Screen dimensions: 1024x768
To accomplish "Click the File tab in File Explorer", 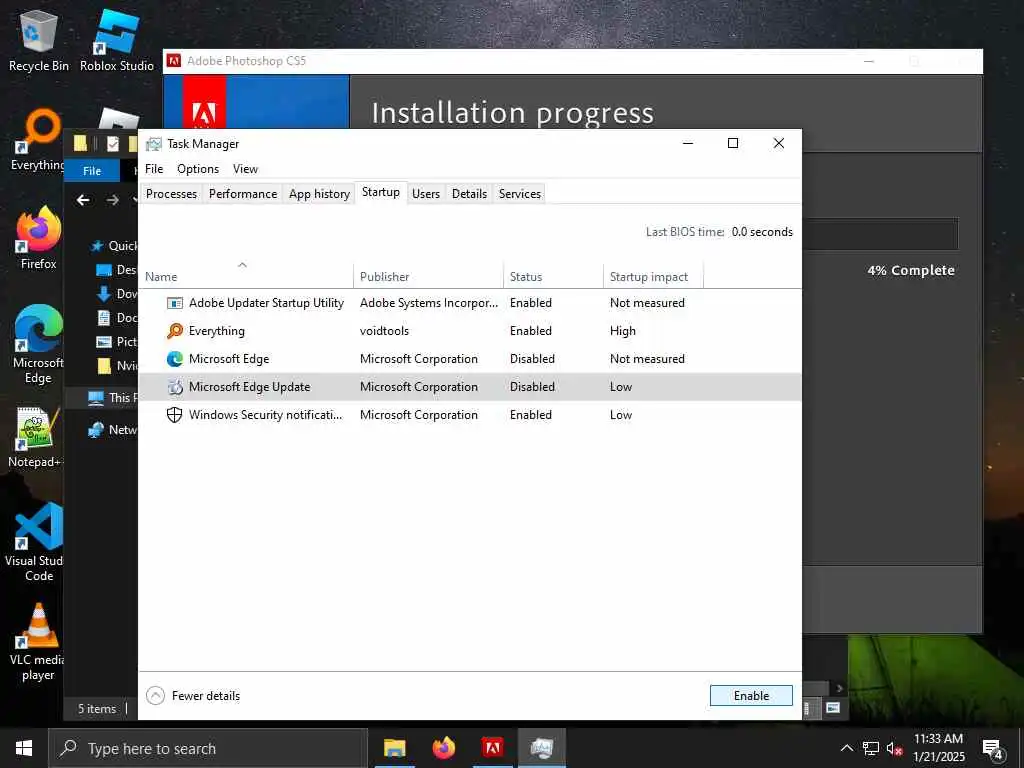I will [92, 170].
